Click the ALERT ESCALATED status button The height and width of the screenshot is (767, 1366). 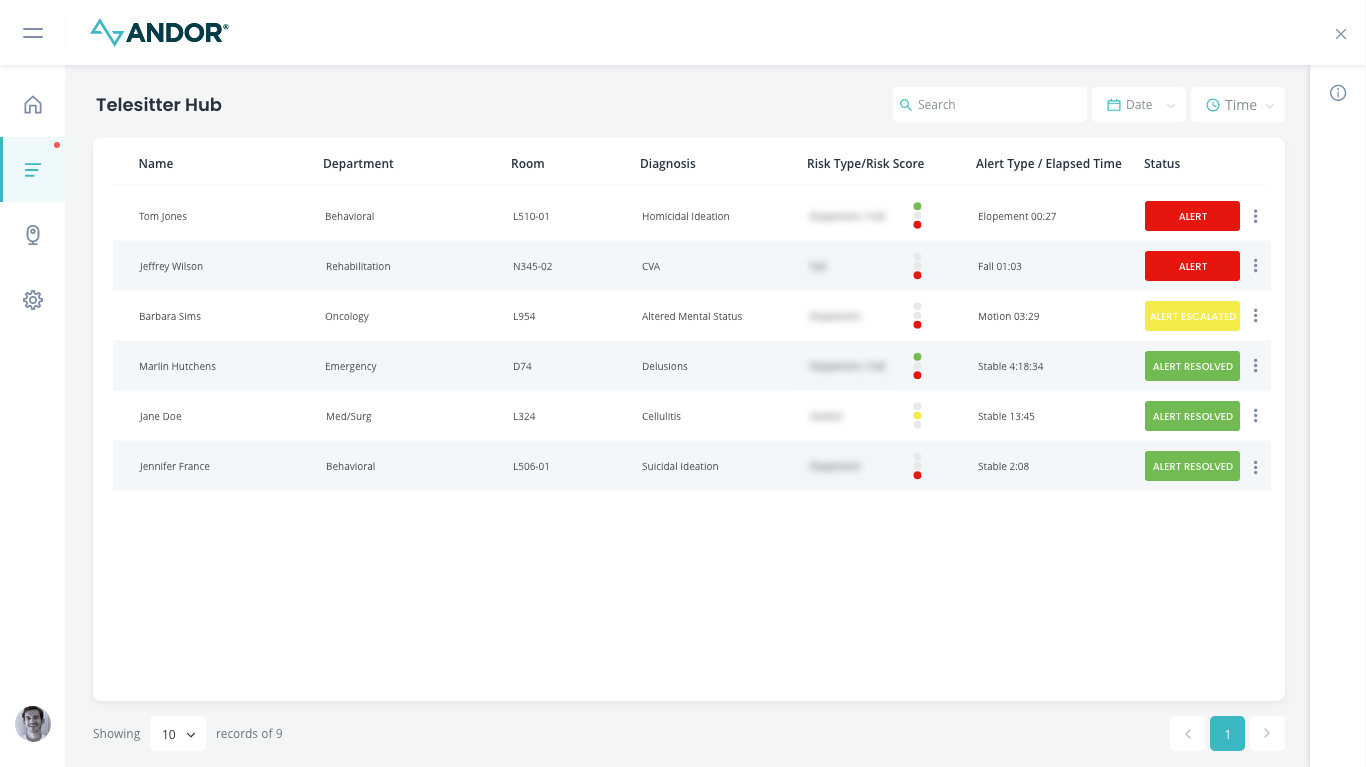pos(1192,316)
